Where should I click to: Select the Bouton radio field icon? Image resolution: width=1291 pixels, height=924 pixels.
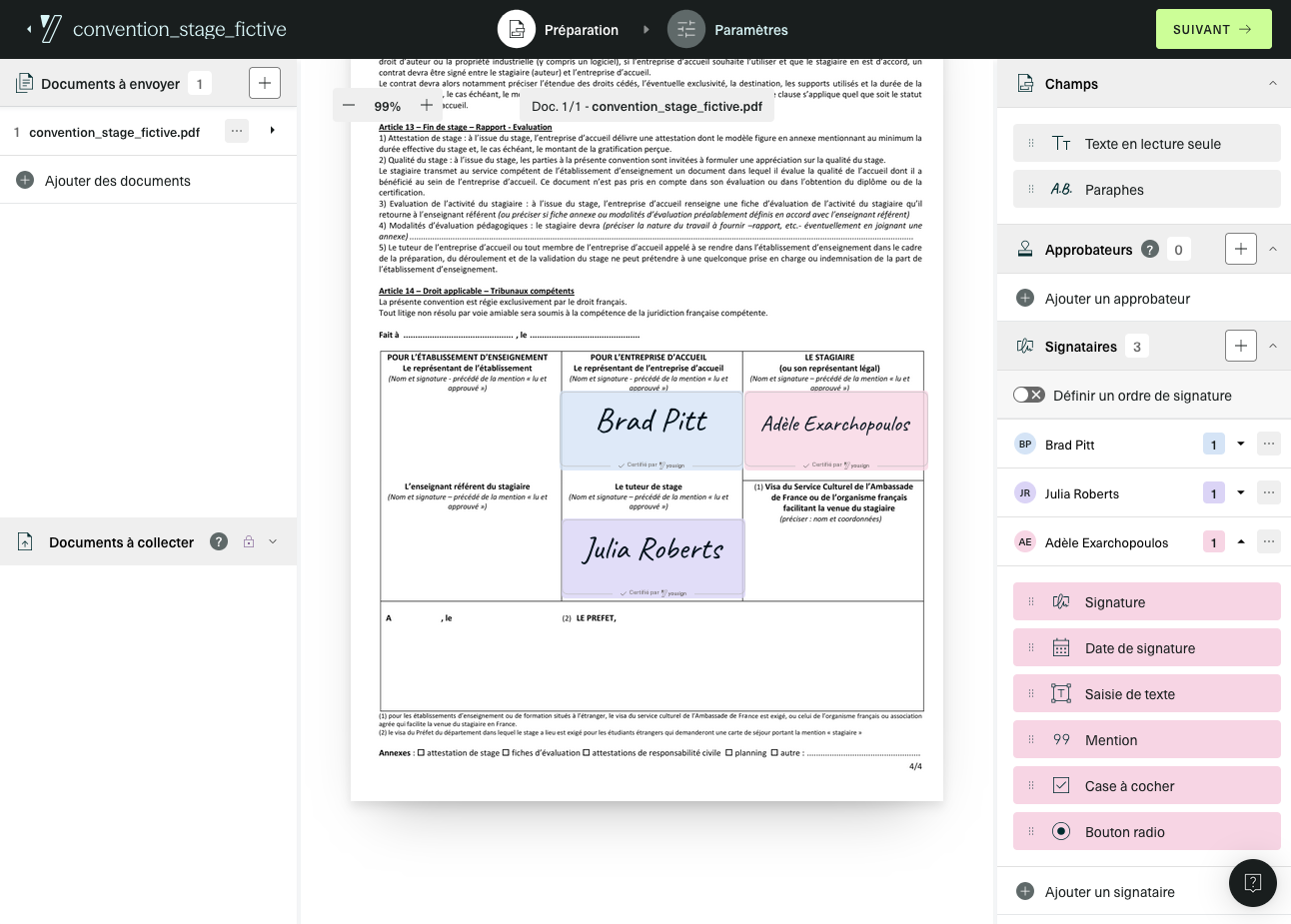click(1061, 831)
